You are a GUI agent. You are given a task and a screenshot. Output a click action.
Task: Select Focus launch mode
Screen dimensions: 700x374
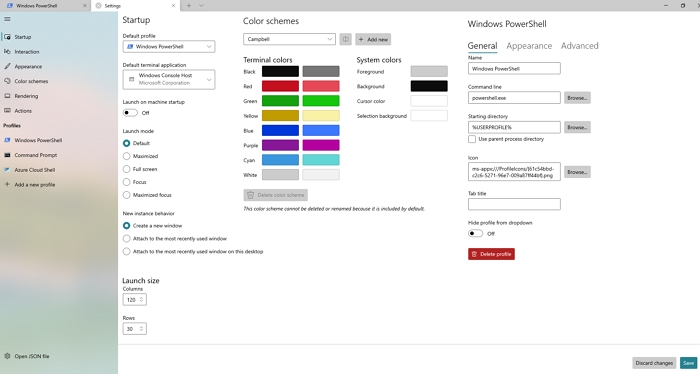[x=127, y=182]
